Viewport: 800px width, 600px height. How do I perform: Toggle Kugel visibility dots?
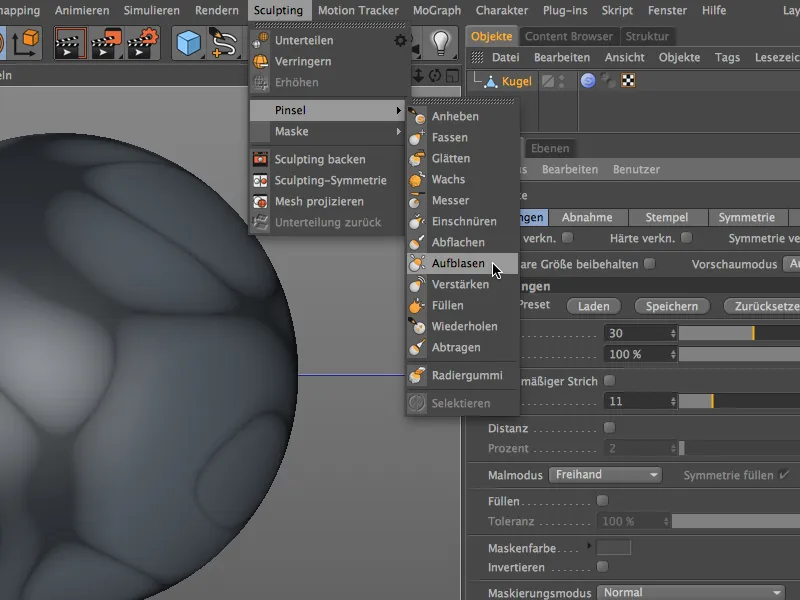click(562, 81)
